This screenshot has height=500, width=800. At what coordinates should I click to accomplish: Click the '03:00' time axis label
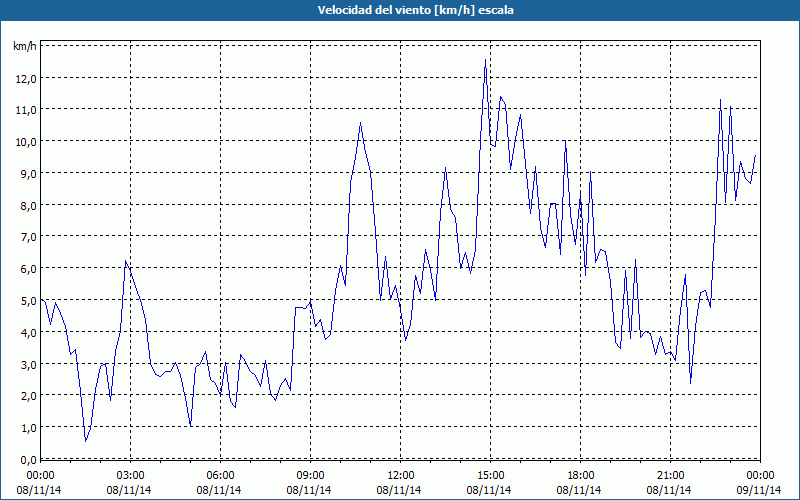131,476
